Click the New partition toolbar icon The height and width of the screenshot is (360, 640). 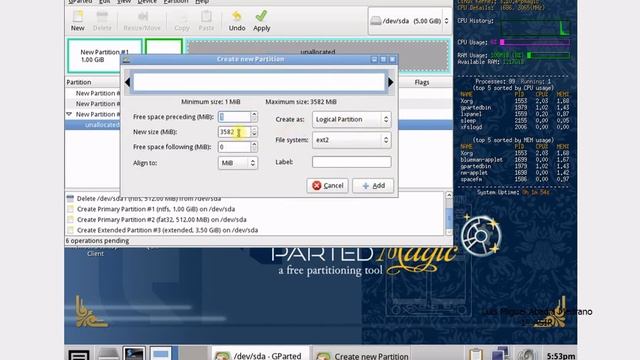click(78, 21)
